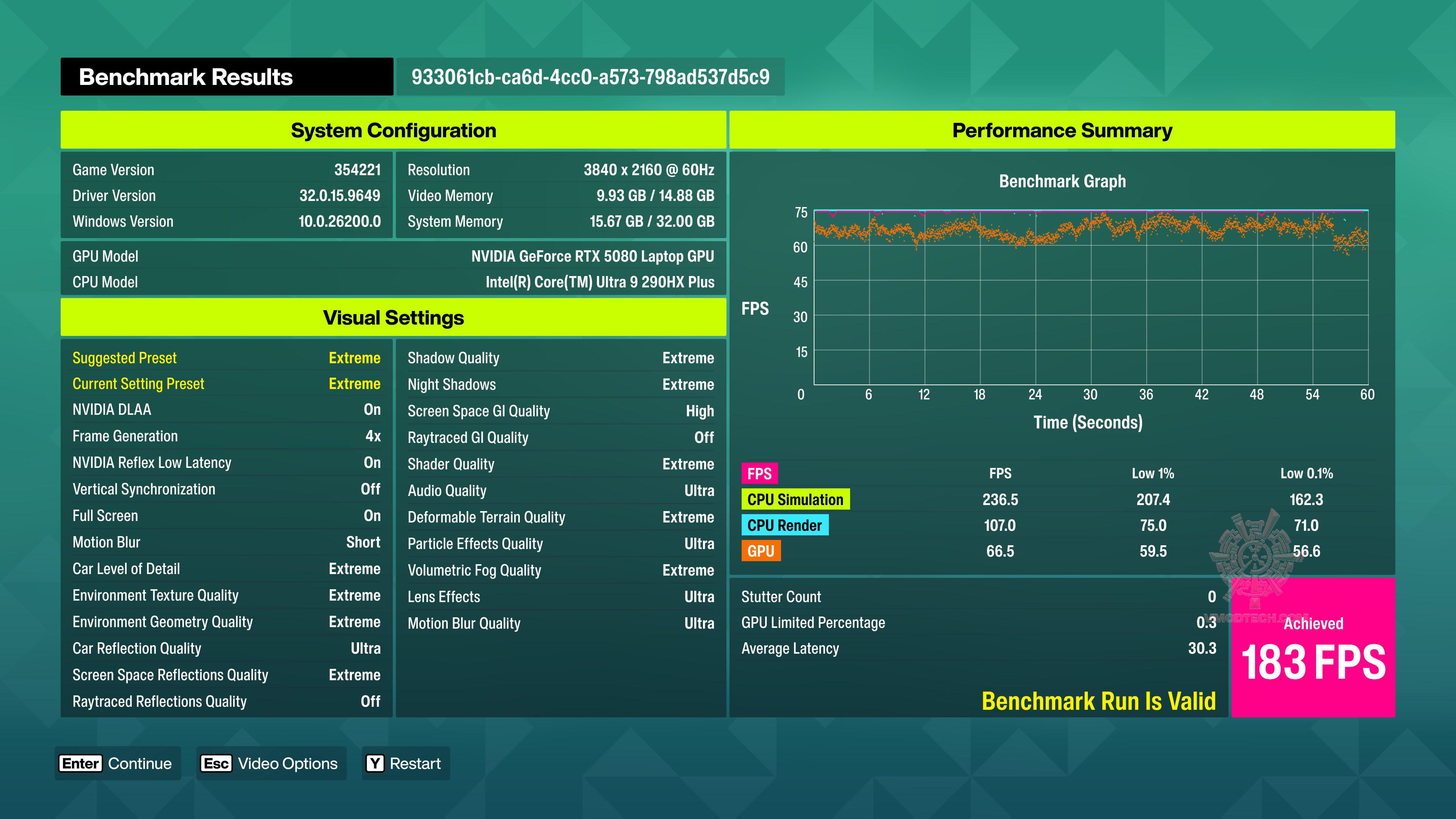
Task: Click Volumetric Fog Quality row
Action: [561, 570]
